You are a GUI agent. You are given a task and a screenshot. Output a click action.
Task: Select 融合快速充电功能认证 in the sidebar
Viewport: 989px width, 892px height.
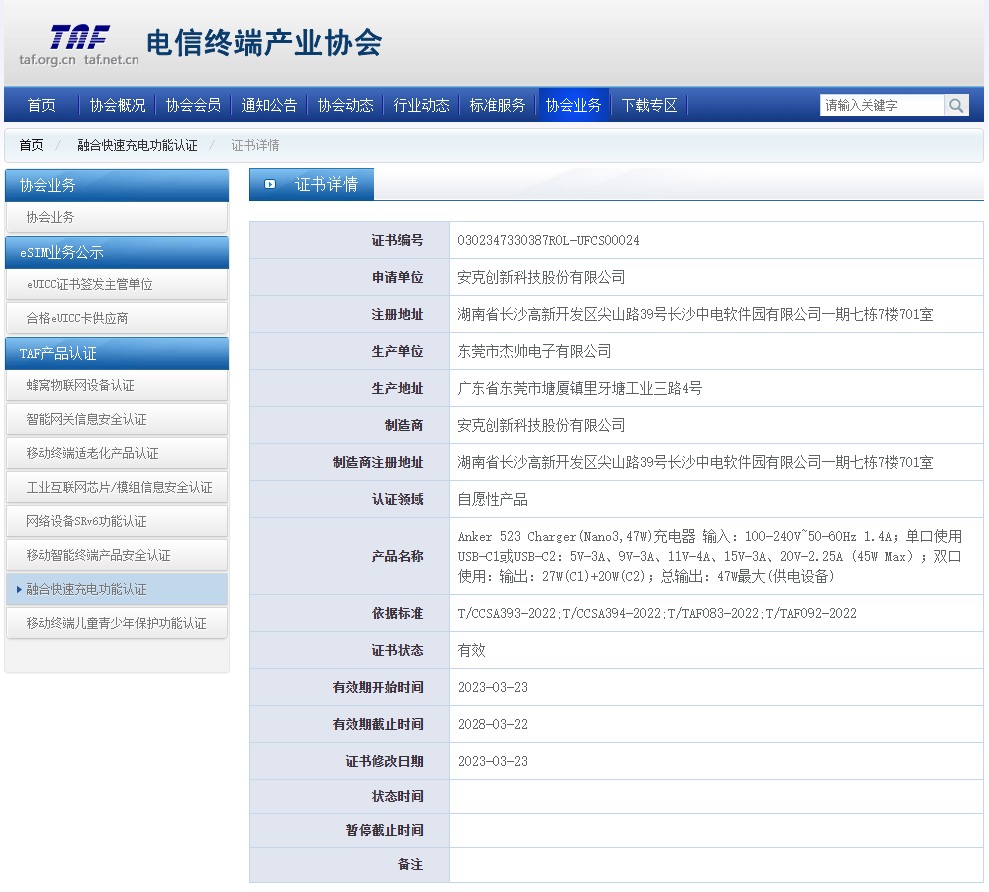[117, 589]
